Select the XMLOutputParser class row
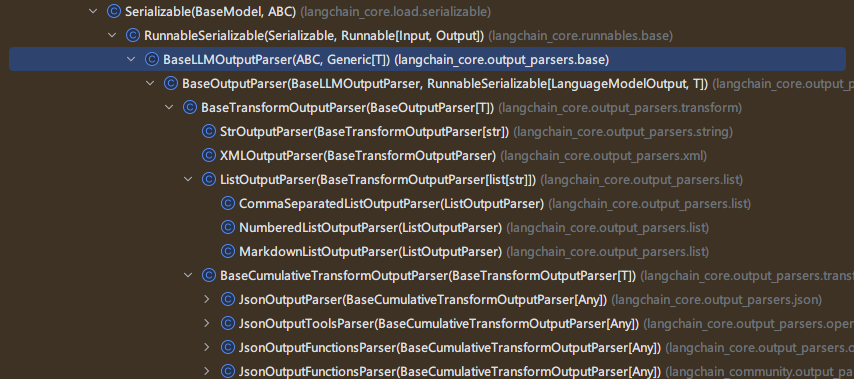Image resolution: width=854 pixels, height=379 pixels. 427,155
